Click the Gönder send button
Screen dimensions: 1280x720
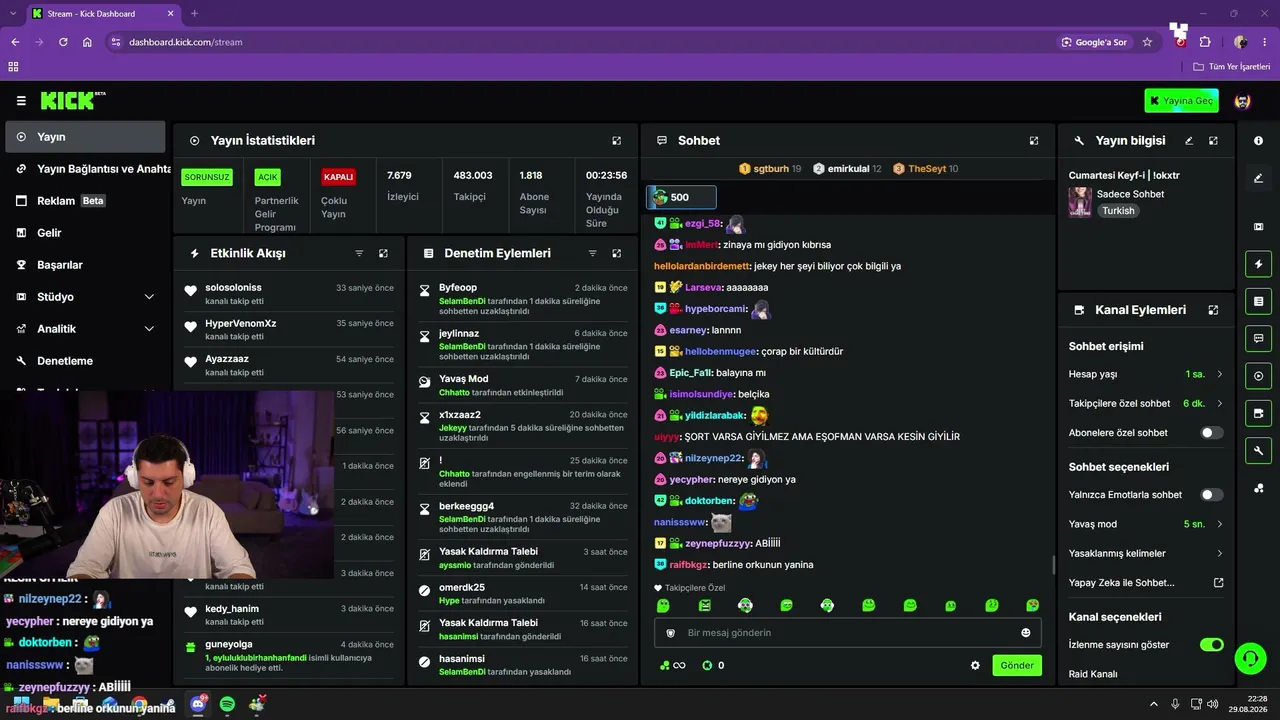pos(1017,666)
